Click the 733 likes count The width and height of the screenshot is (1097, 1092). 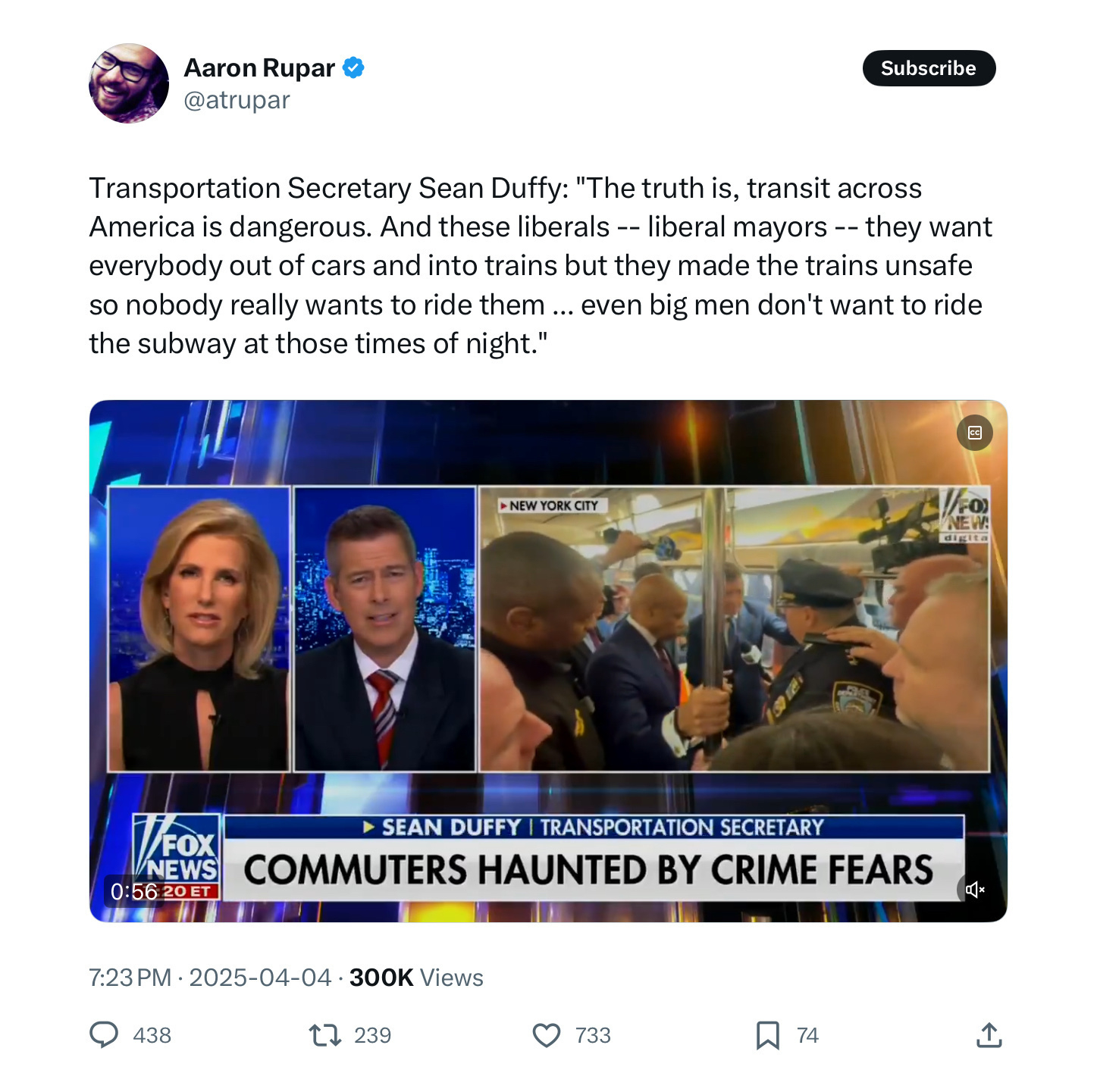[x=593, y=1035]
